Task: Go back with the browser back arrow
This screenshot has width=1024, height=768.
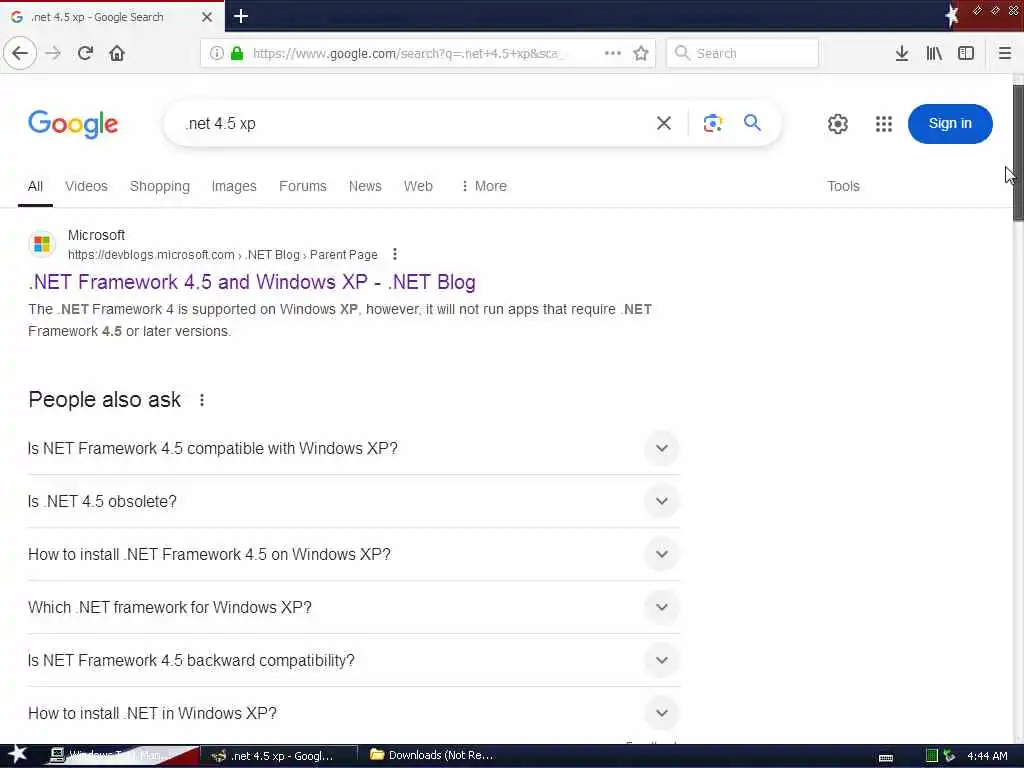Action: 20,53
